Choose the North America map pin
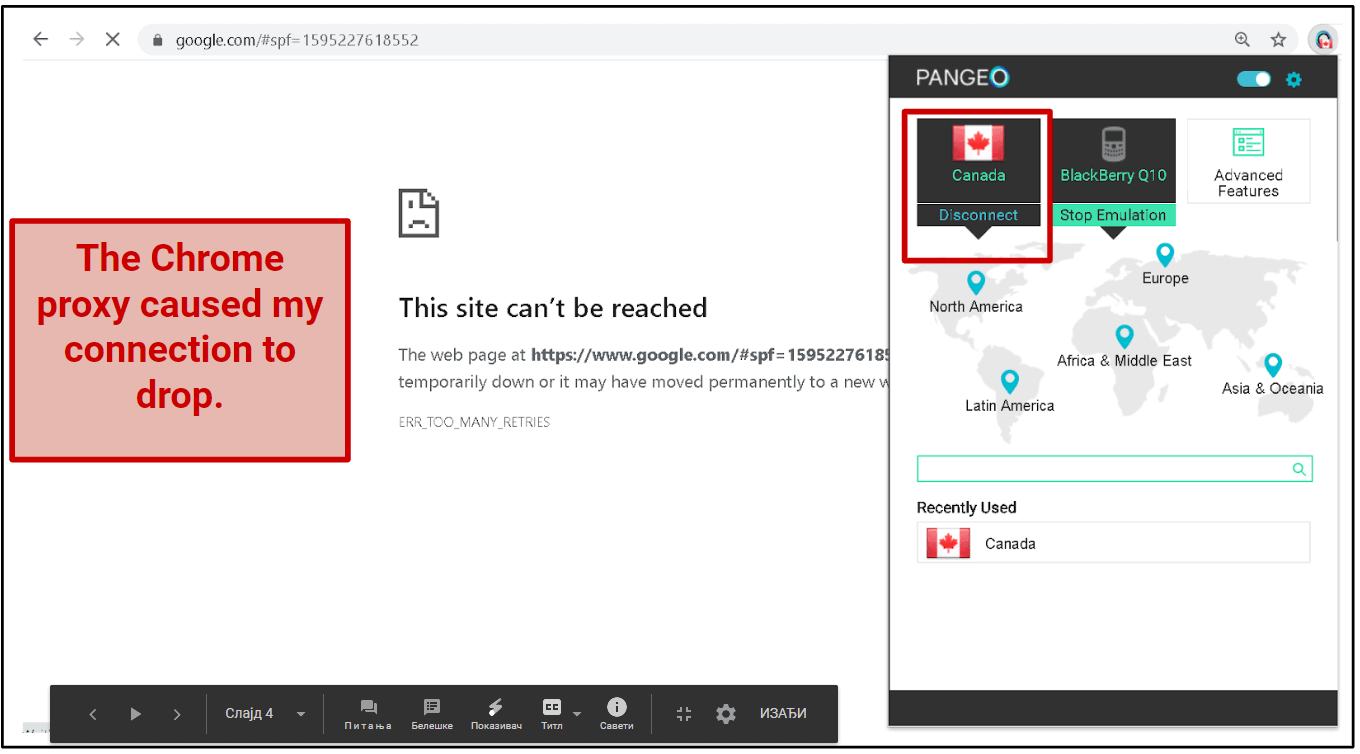Screen dimensions: 1360x754 click(x=976, y=283)
